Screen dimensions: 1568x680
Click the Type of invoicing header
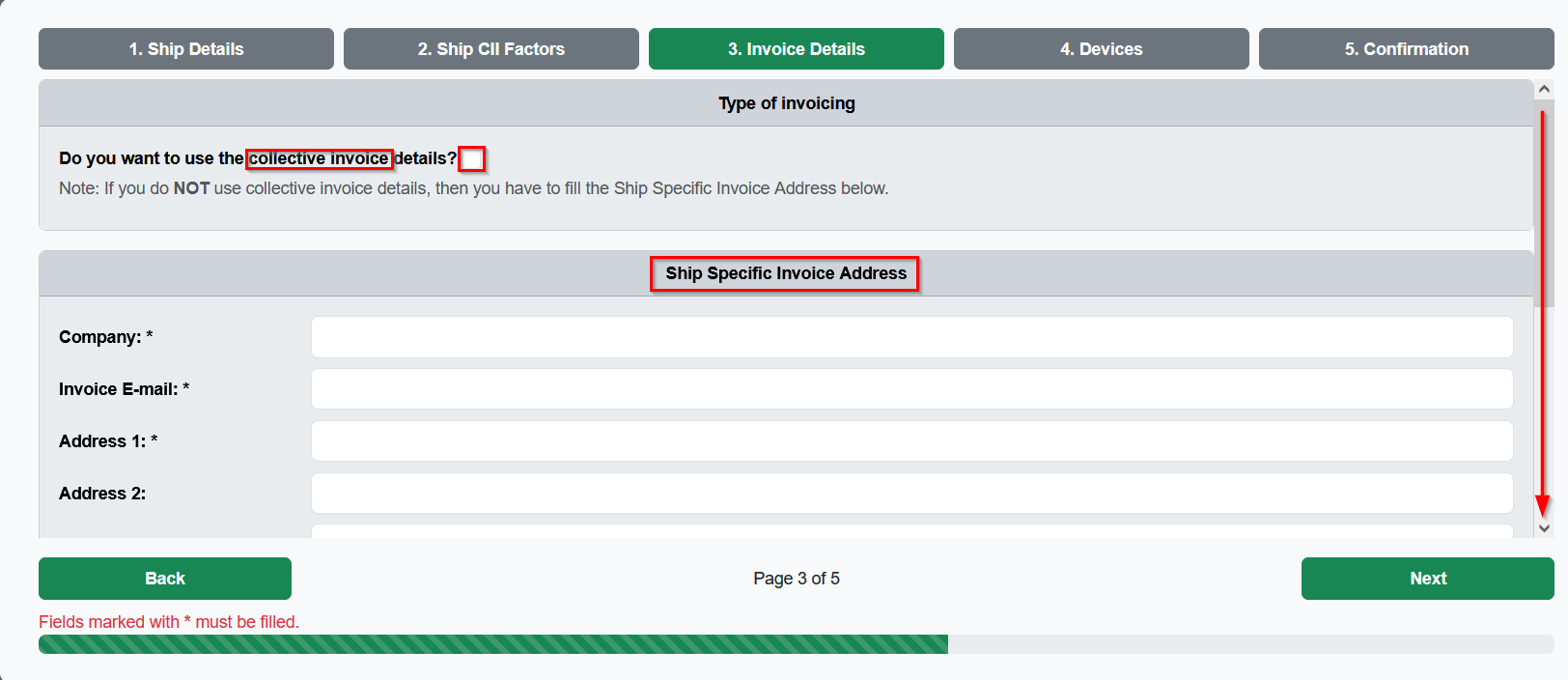point(786,103)
